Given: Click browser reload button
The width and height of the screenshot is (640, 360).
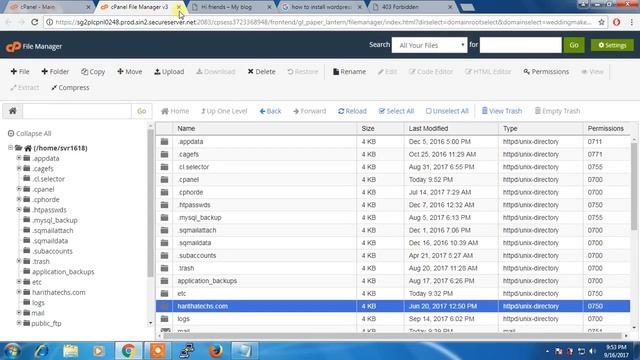Looking at the screenshot, I should pyautogui.click(x=35, y=22).
